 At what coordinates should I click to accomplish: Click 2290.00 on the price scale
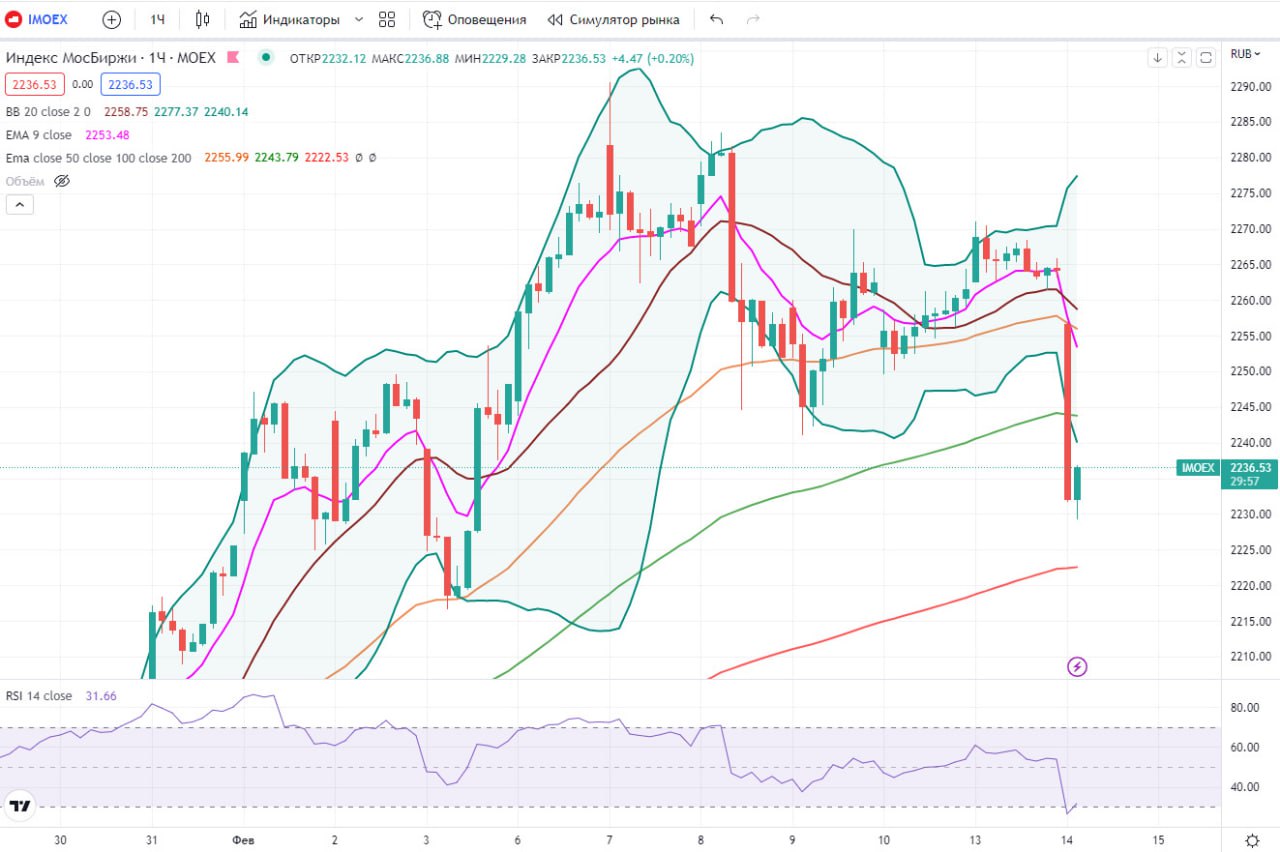pos(1250,86)
